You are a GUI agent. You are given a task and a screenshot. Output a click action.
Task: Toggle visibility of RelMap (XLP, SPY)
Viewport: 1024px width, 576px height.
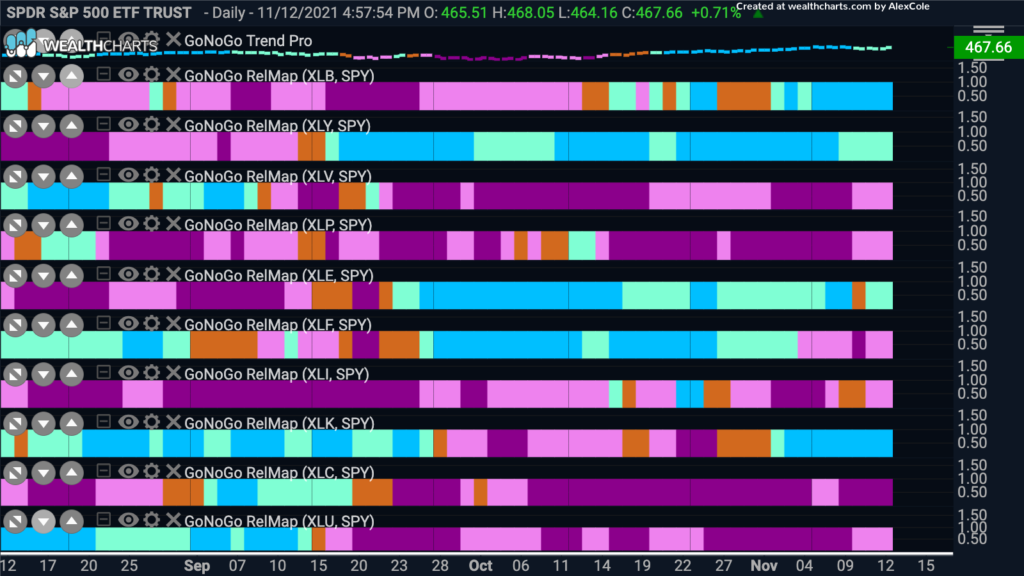coord(128,223)
